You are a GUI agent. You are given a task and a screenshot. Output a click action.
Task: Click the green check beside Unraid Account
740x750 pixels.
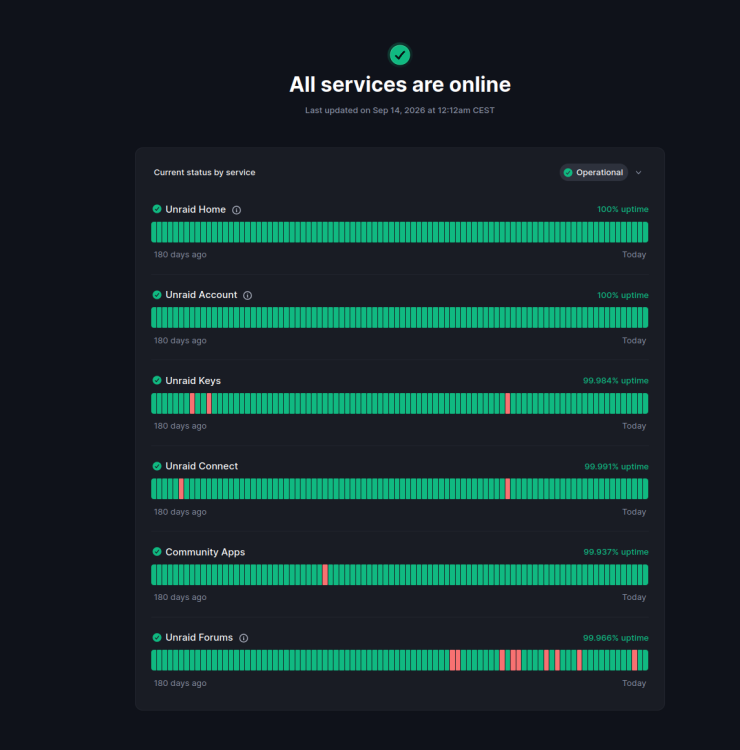(157, 295)
